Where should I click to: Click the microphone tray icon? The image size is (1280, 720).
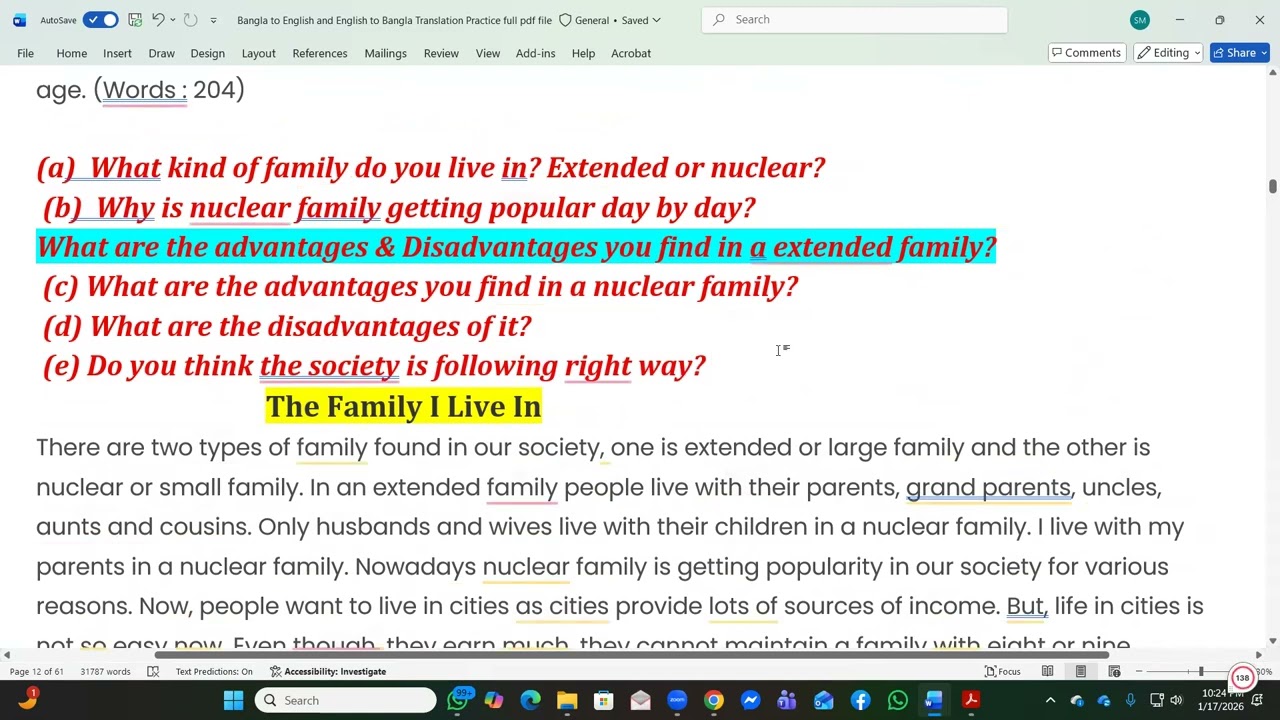[x=1130, y=700]
